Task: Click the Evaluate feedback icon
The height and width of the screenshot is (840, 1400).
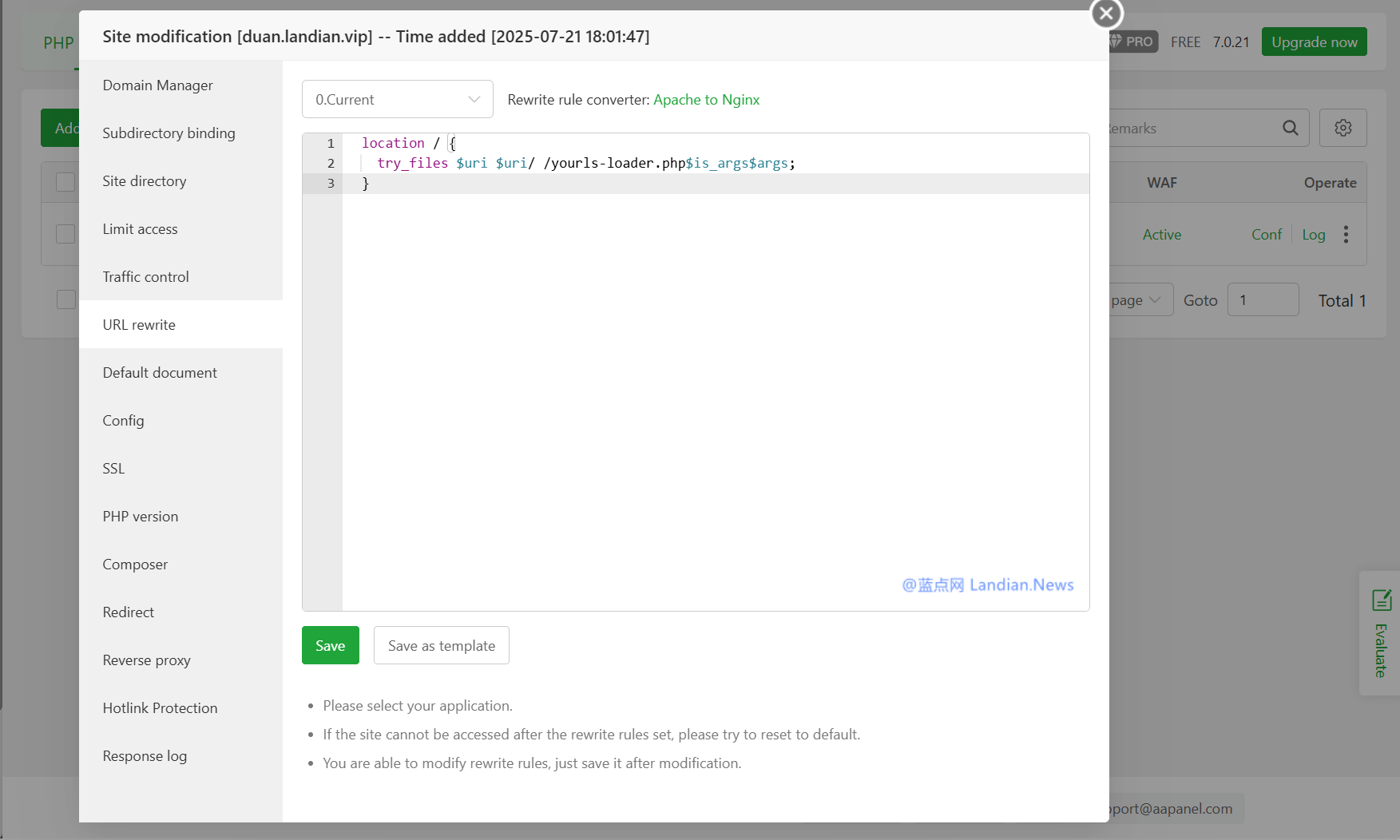Action: 1382,600
